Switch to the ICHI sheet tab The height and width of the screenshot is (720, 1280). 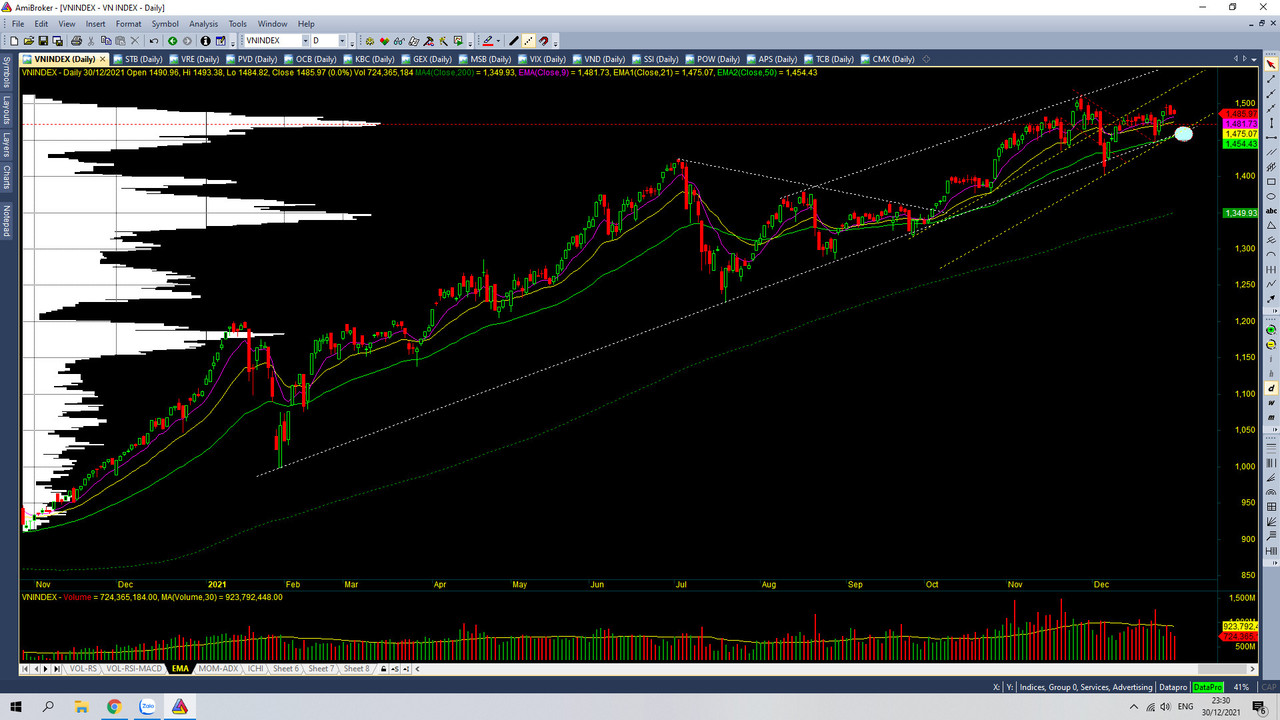[x=255, y=669]
